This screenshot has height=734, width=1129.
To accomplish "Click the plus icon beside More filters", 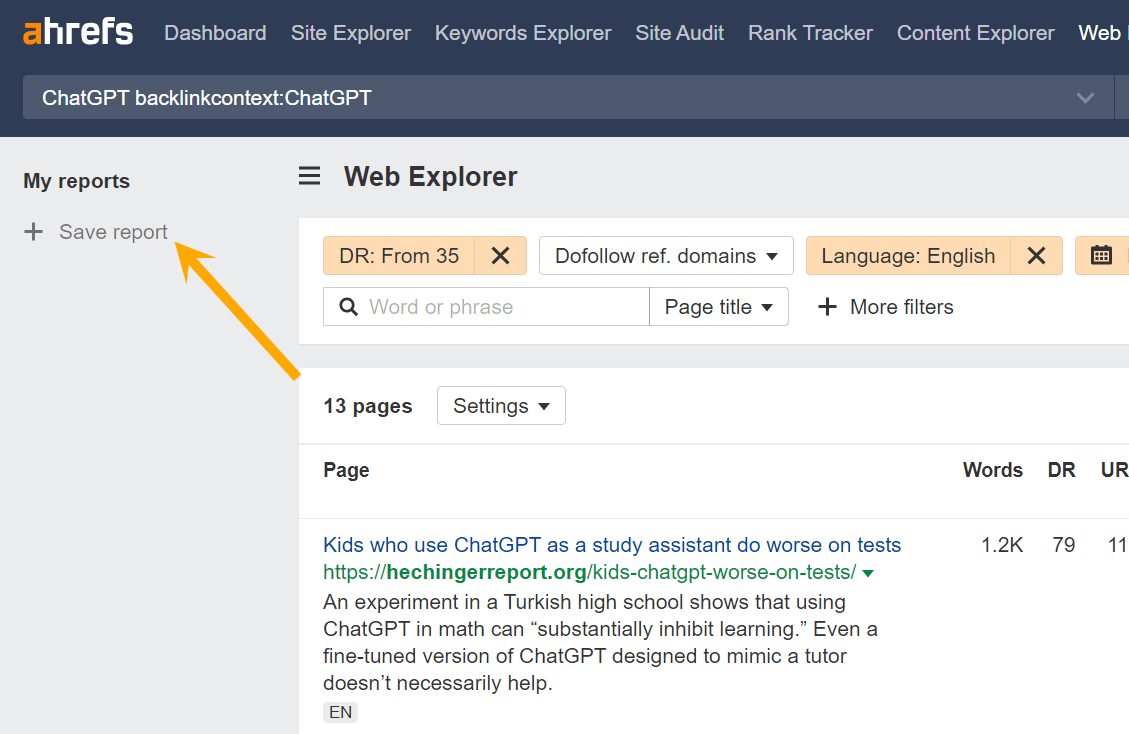I will (828, 307).
